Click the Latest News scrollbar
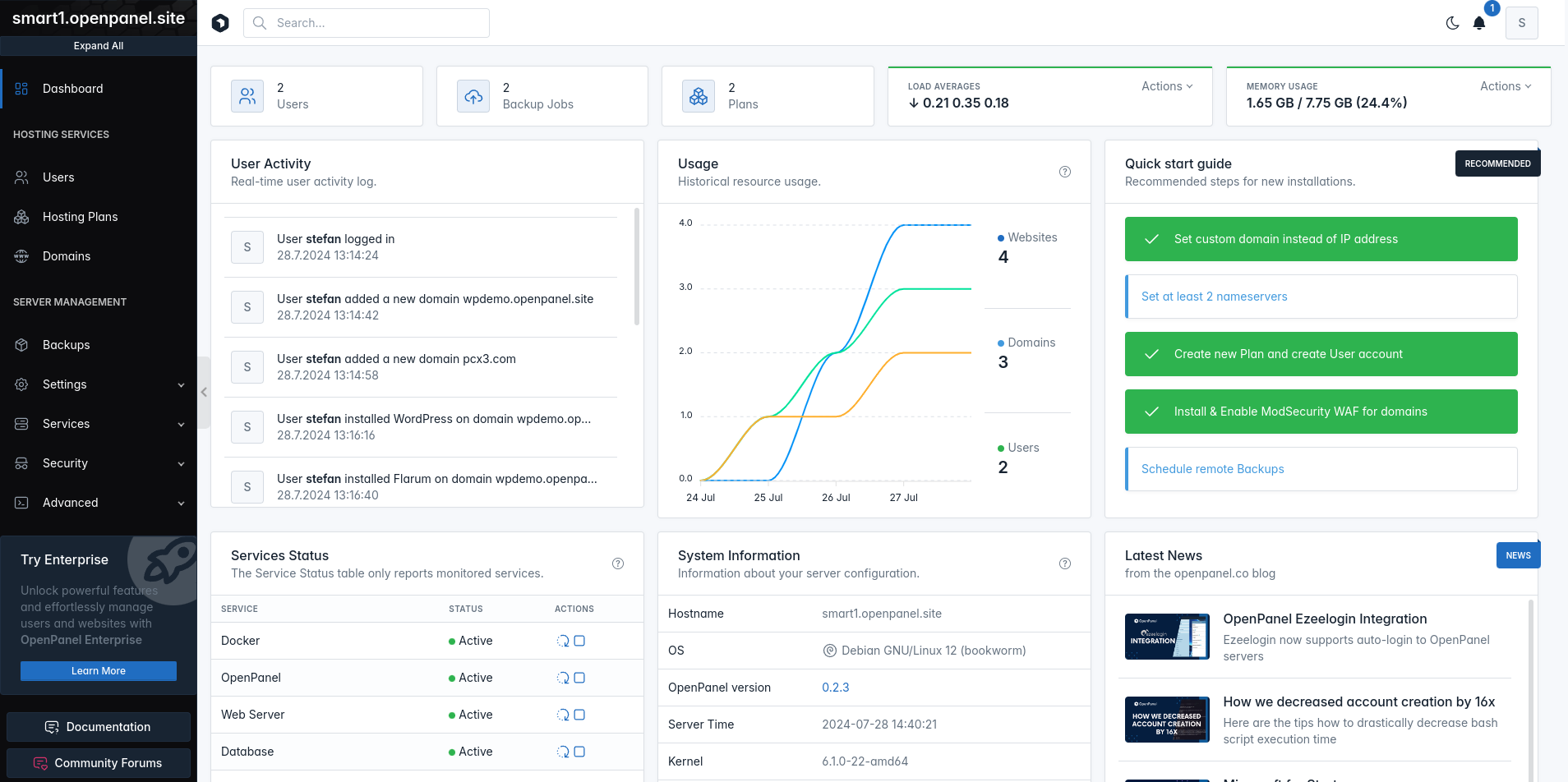Viewport: 1568px width, 782px height. pos(1531,690)
